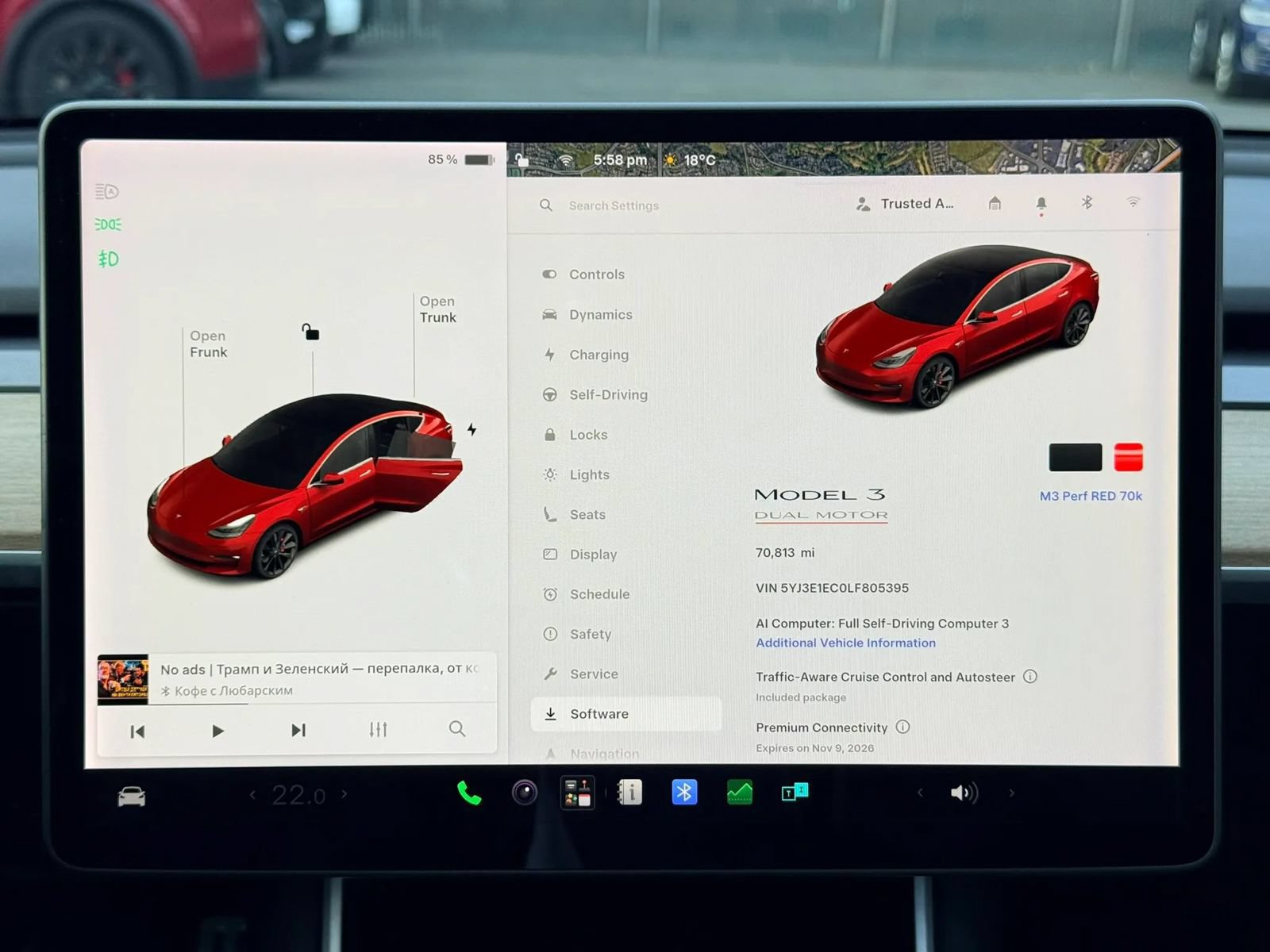
Task: Tap the unlocked padlock in status bar
Action: 521,160
